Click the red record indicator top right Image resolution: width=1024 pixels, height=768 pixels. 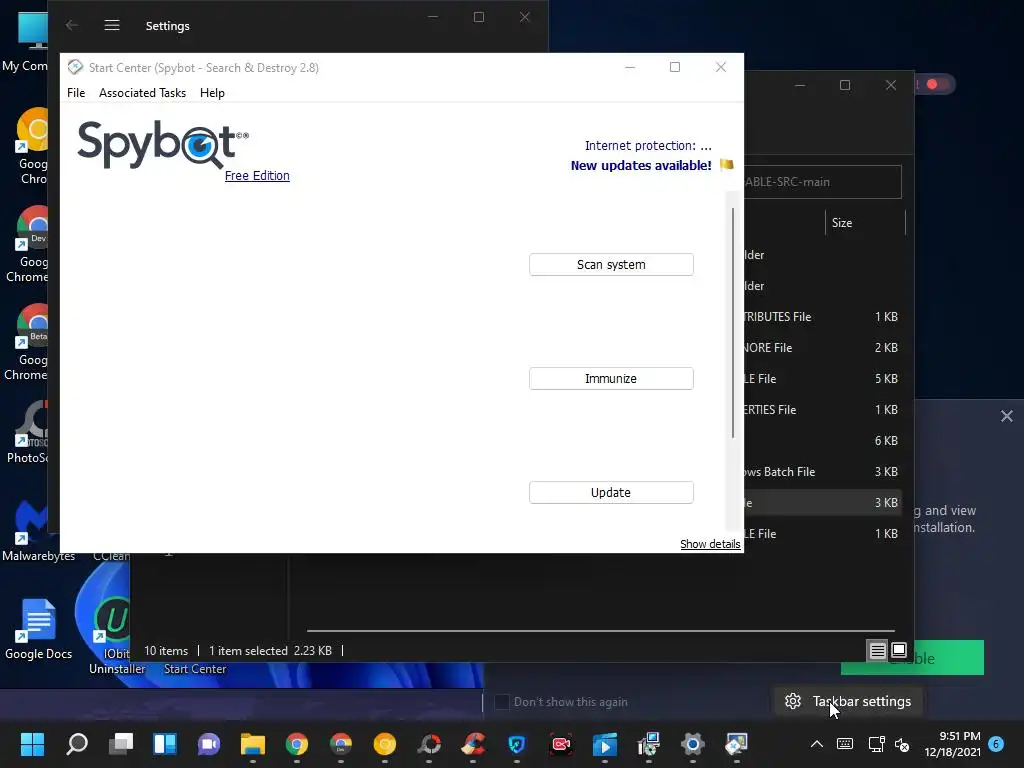(x=933, y=84)
